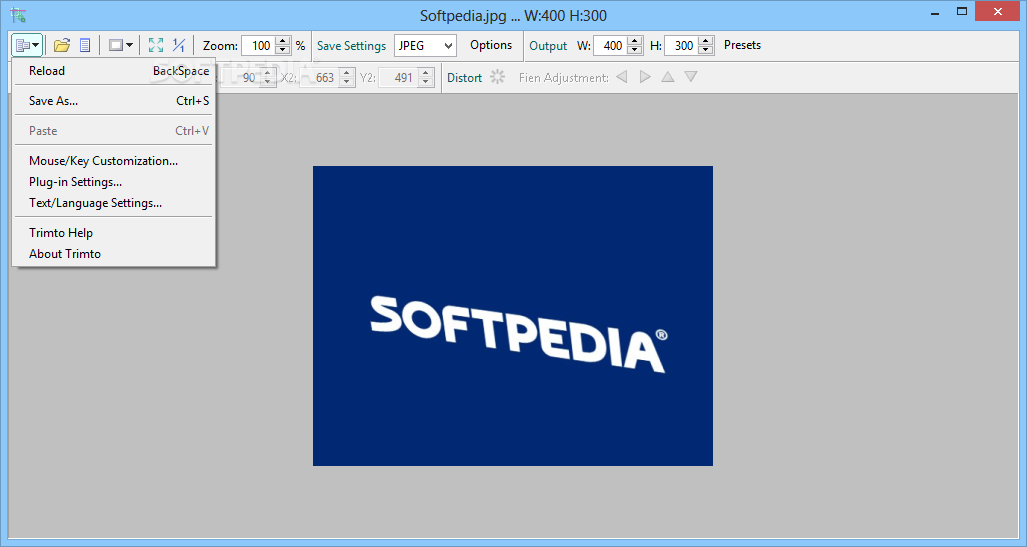
Task: Click the Y2 value field 491
Action: point(398,77)
